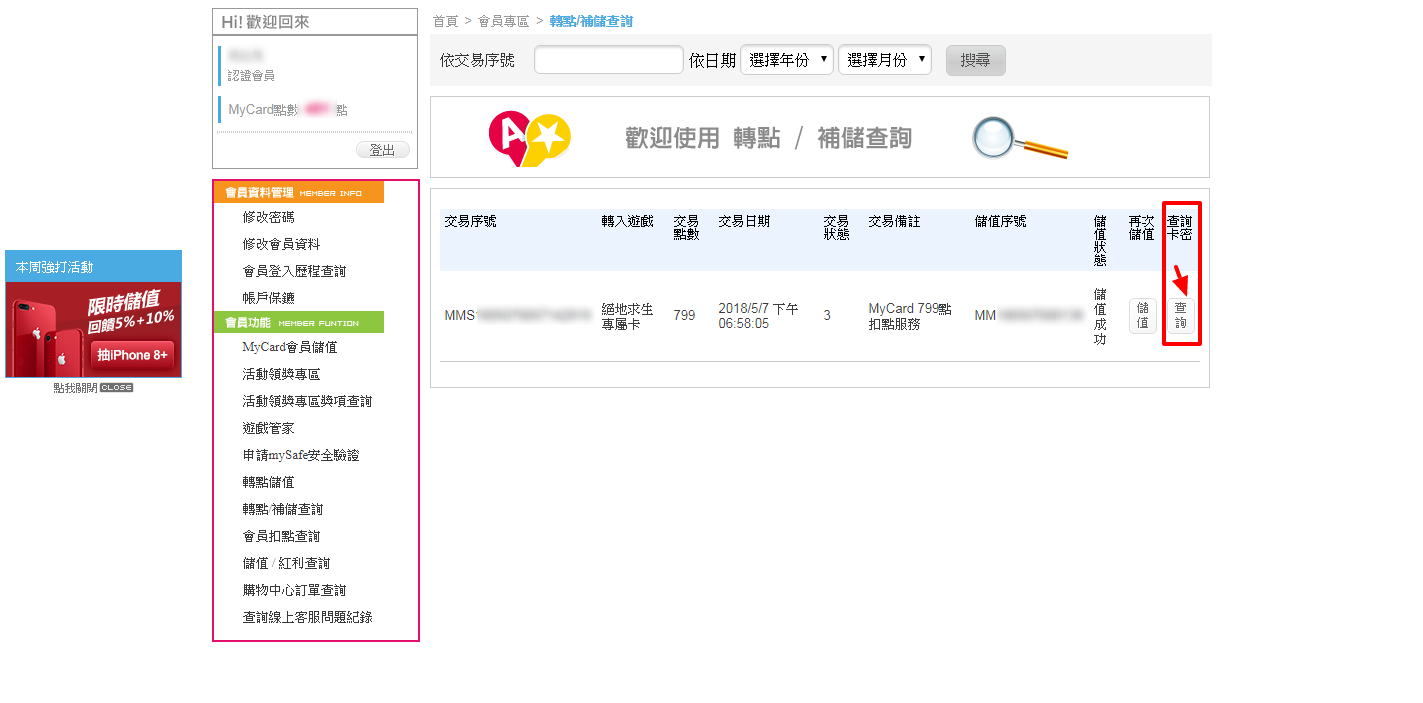
Task: Click the 2018/5/7 transaction date cell
Action: [x=758, y=316]
